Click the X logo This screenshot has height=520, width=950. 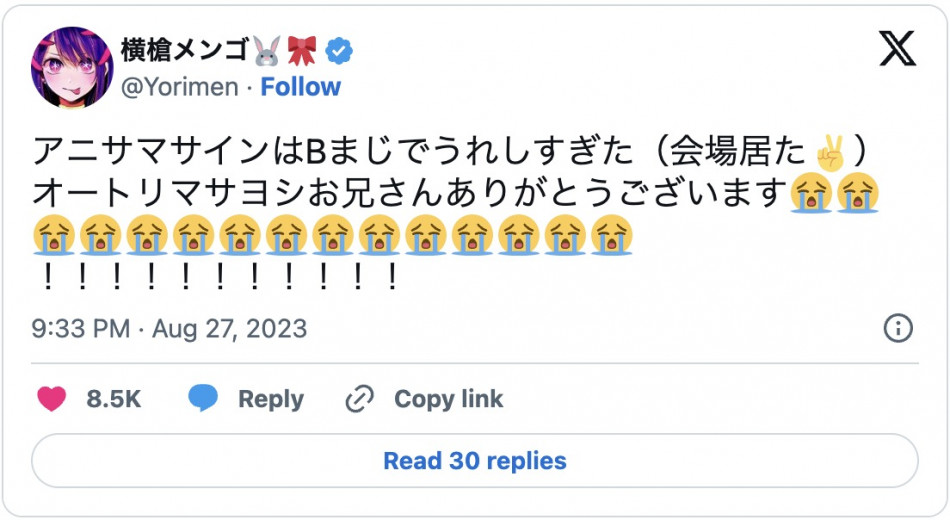pos(897,49)
